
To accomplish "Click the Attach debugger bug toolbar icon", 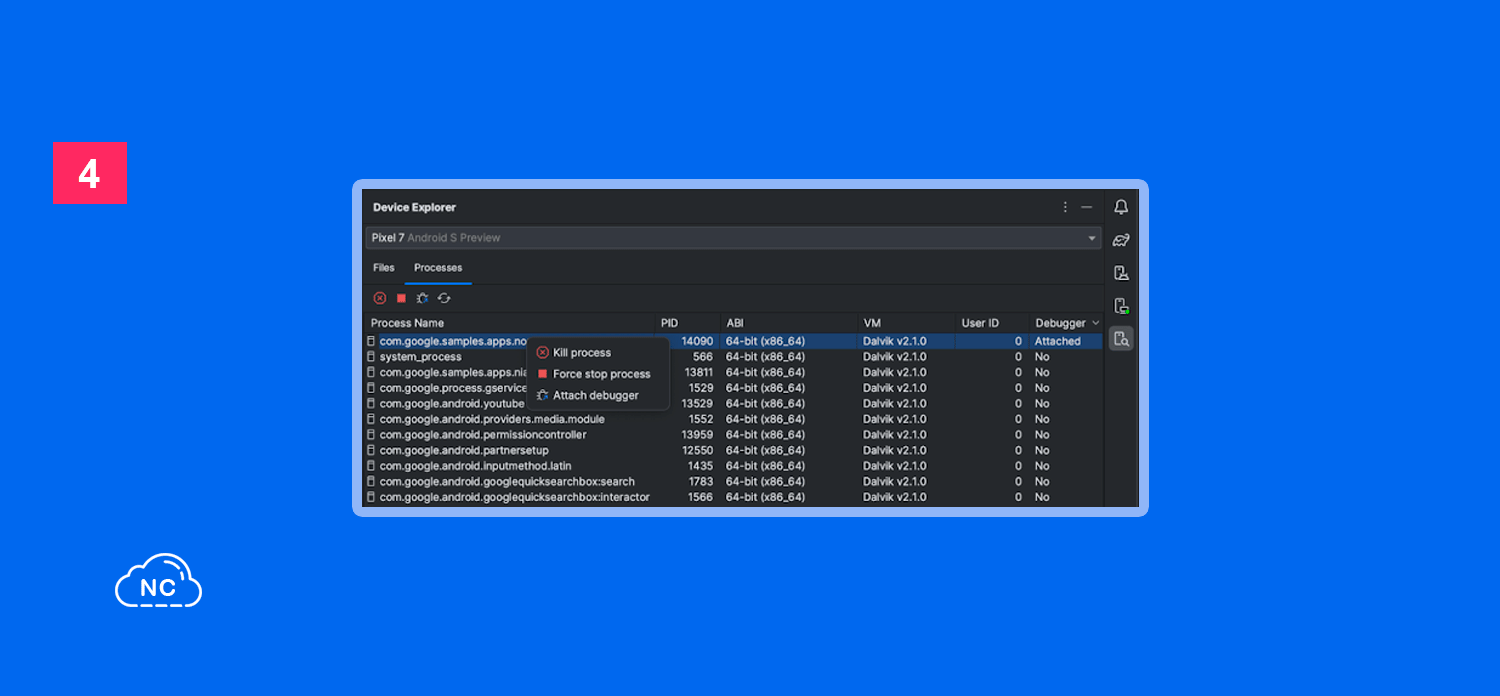I will click(x=422, y=298).
